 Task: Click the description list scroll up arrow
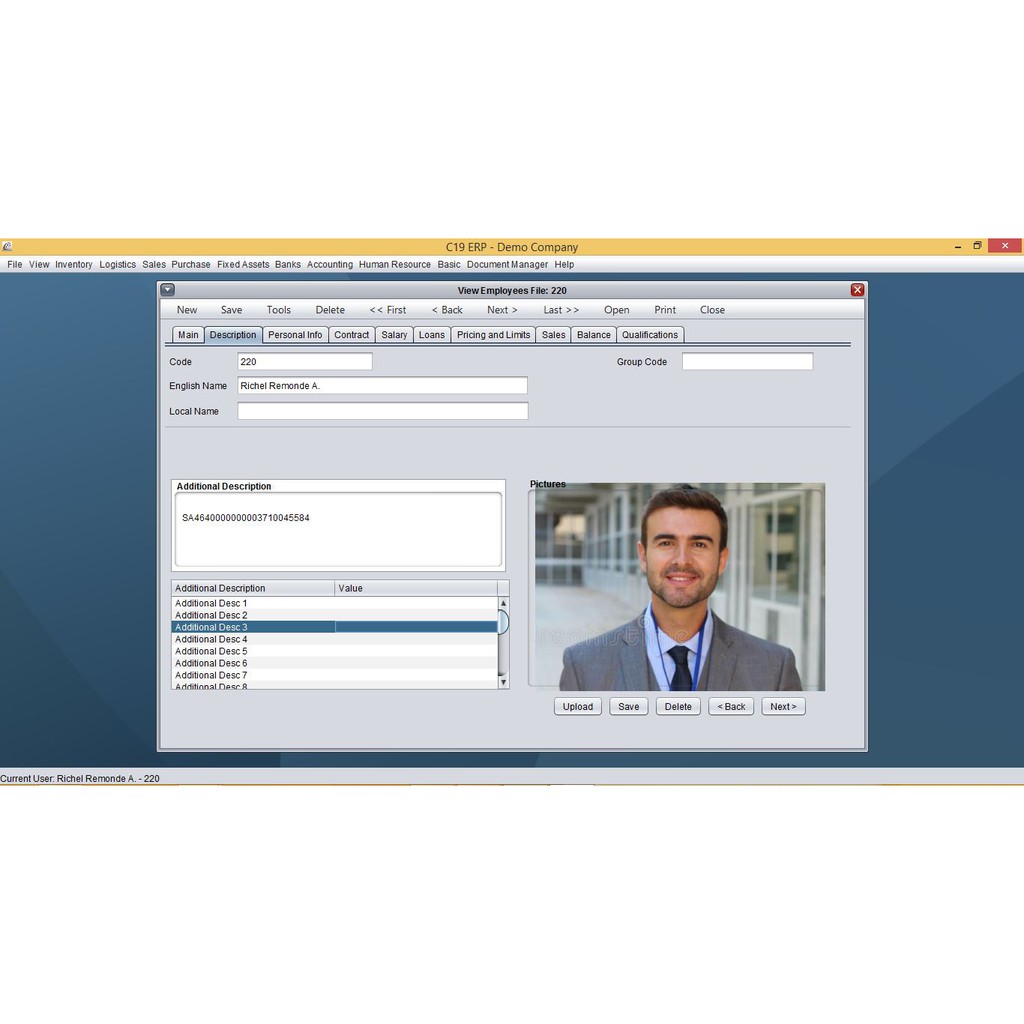(x=503, y=603)
